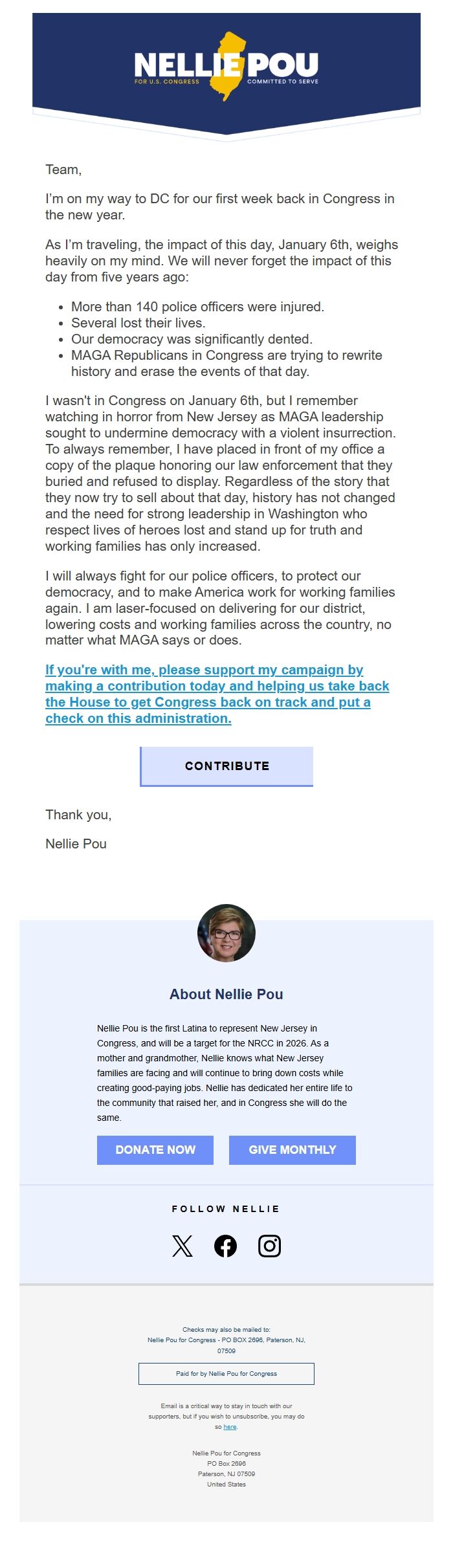453x1568 pixels.
Task: Open Nellie's Instagram account
Action: point(271,1245)
